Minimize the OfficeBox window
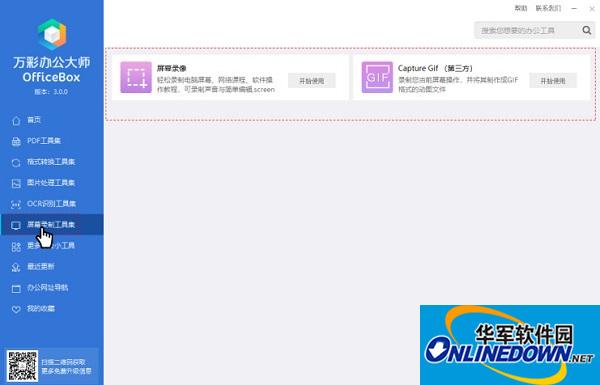Image resolution: width=600 pixels, height=385 pixels. click(574, 8)
